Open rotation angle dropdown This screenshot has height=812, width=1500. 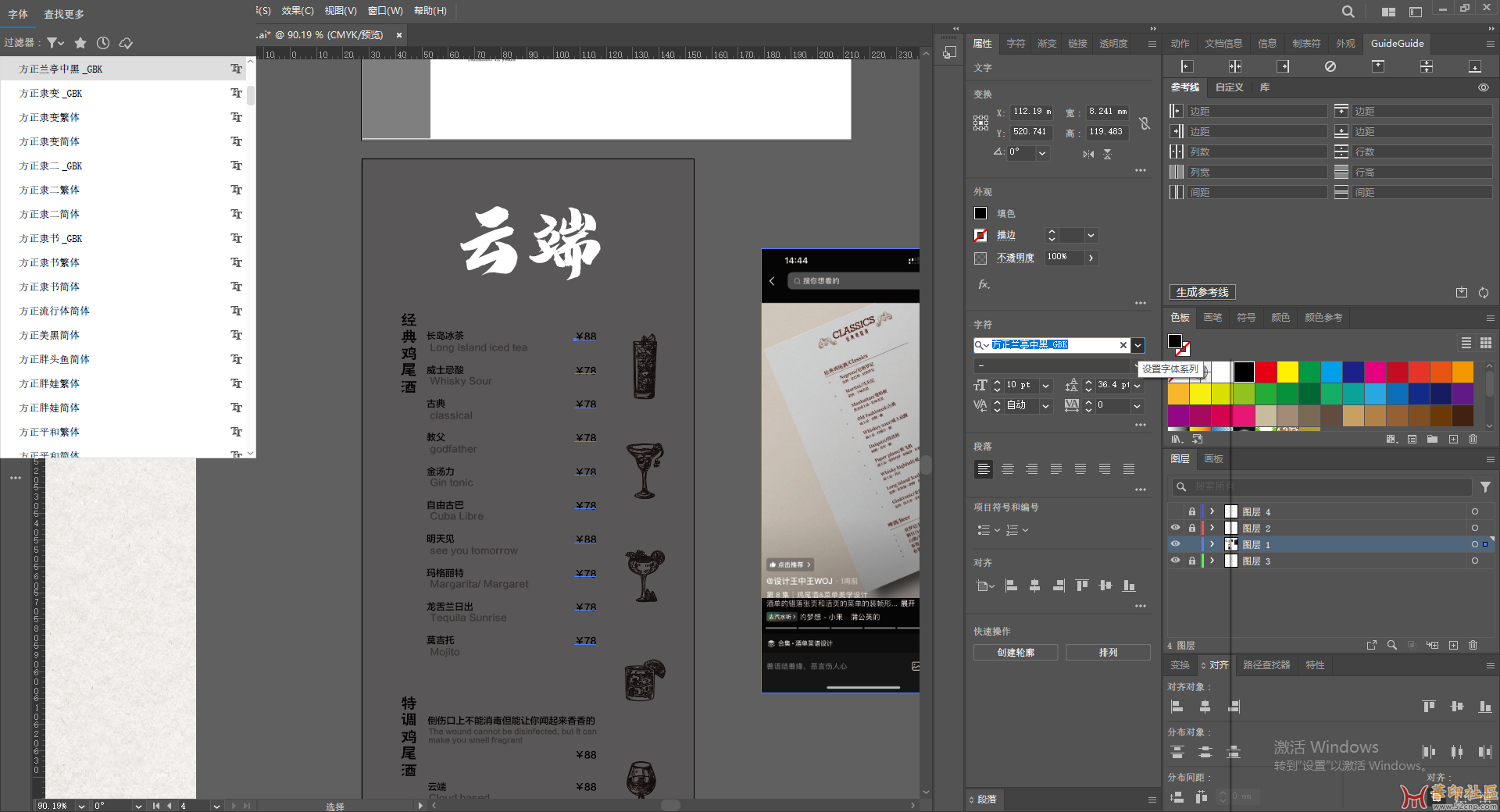(1042, 153)
